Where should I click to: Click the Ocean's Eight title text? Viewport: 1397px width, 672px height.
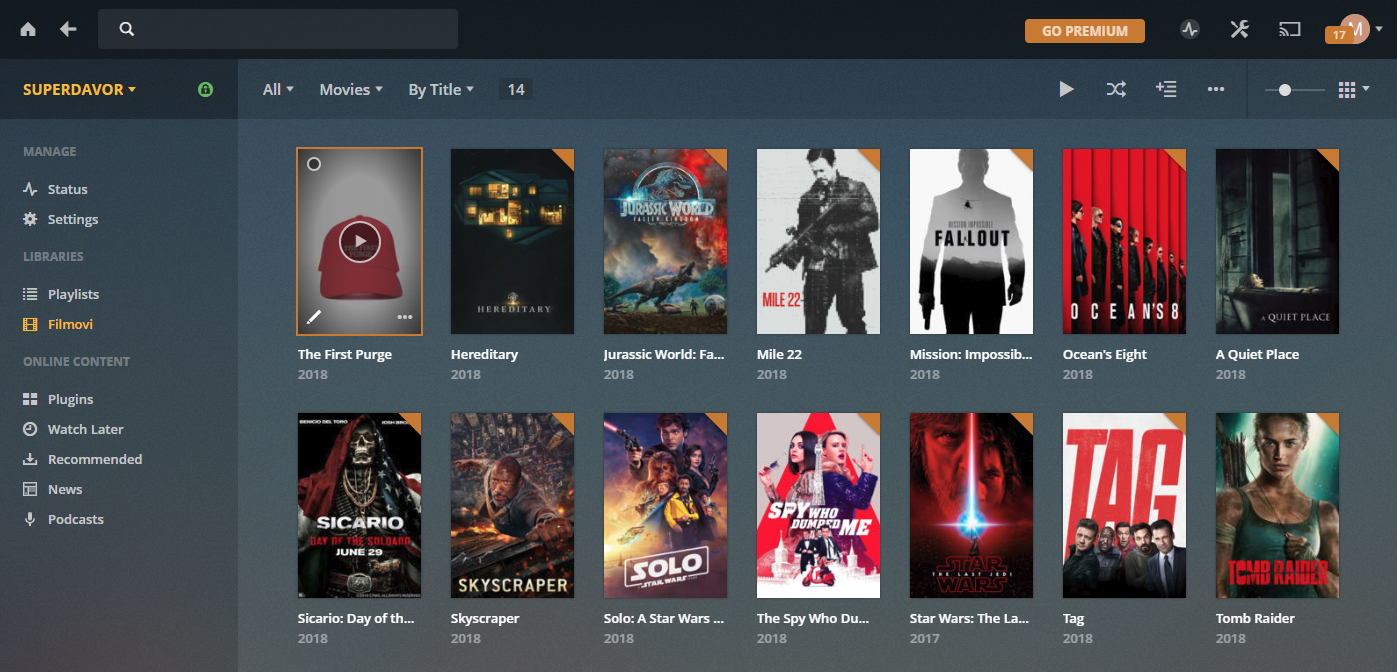coord(1105,354)
